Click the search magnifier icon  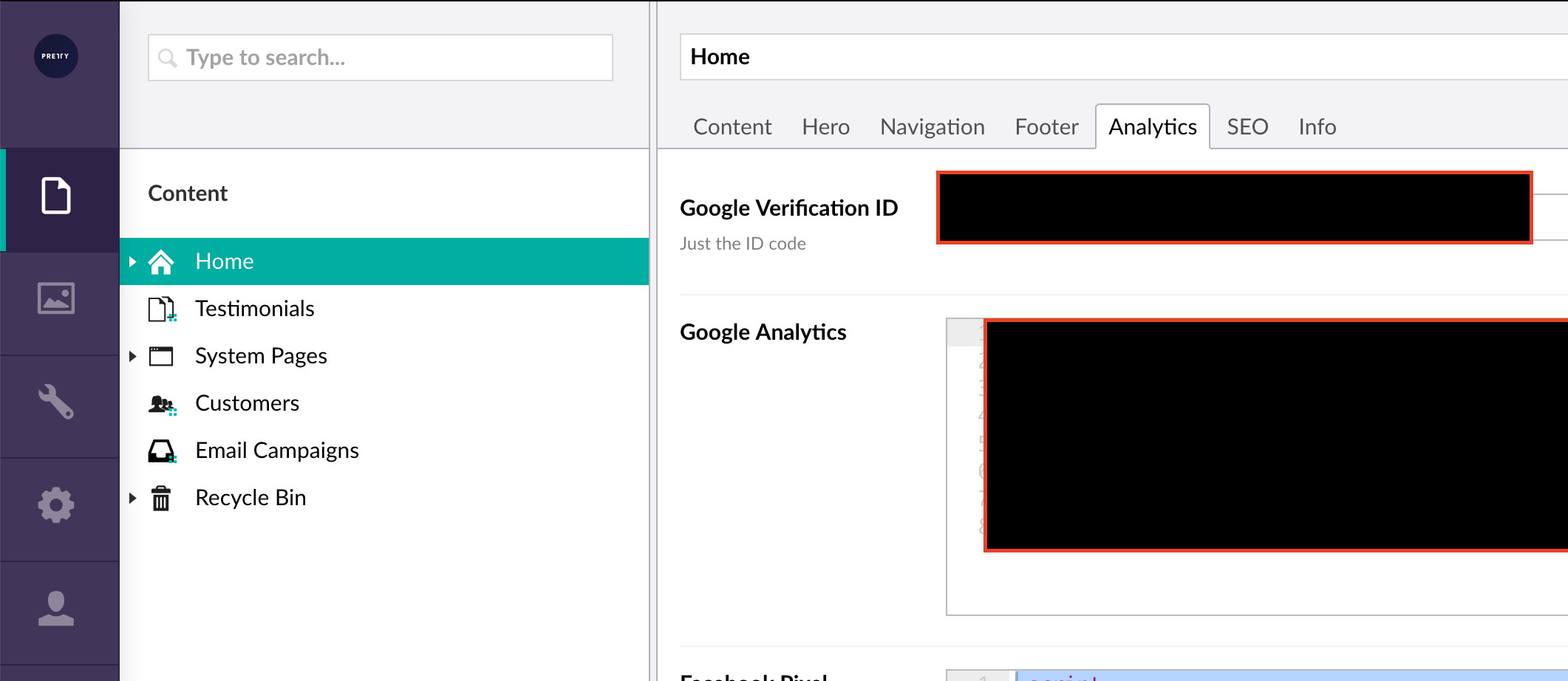click(168, 58)
